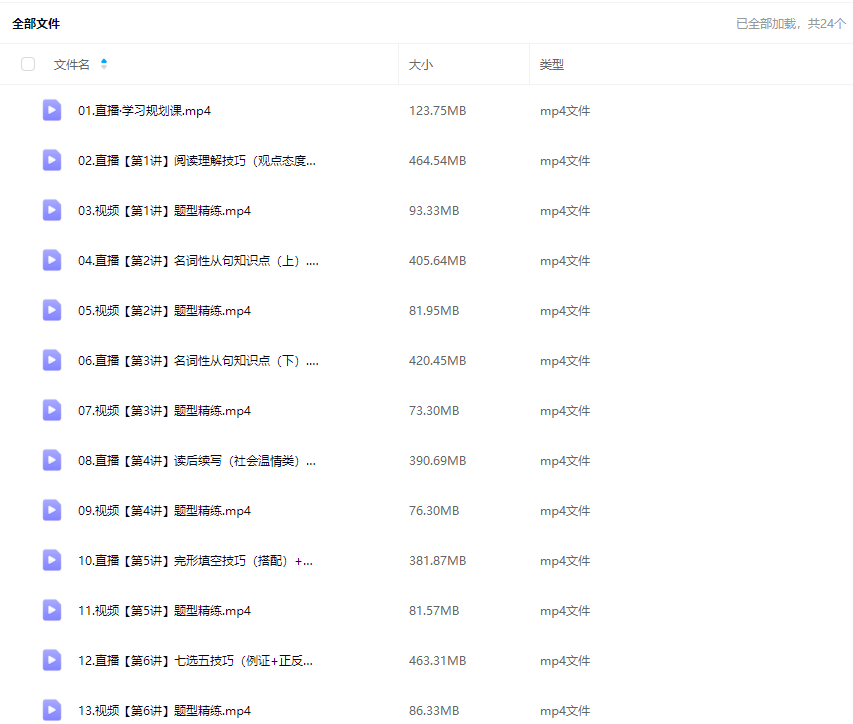Open 08.直播【第4讲】读后续写 video file
The width and height of the screenshot is (853, 724).
coord(196,461)
